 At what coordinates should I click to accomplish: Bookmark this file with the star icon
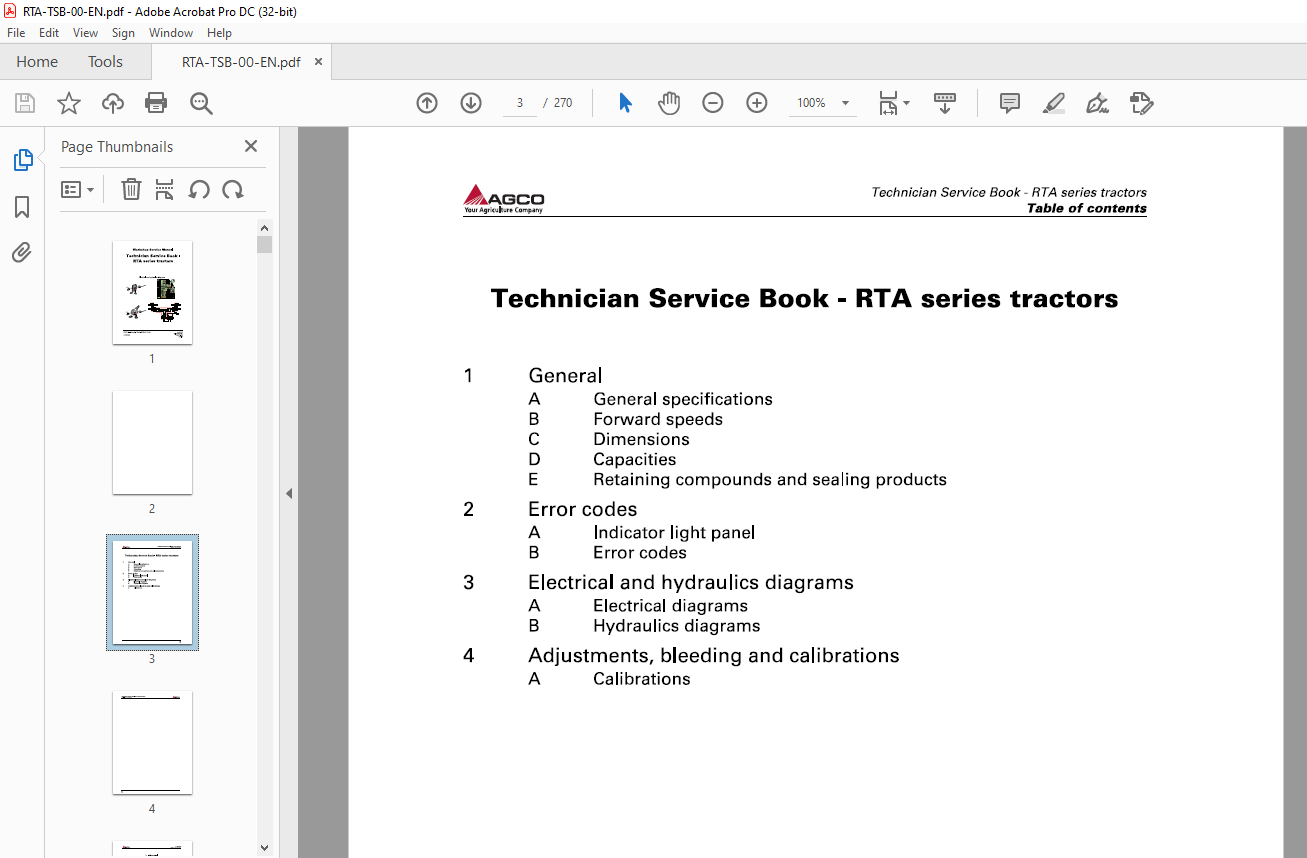point(69,103)
